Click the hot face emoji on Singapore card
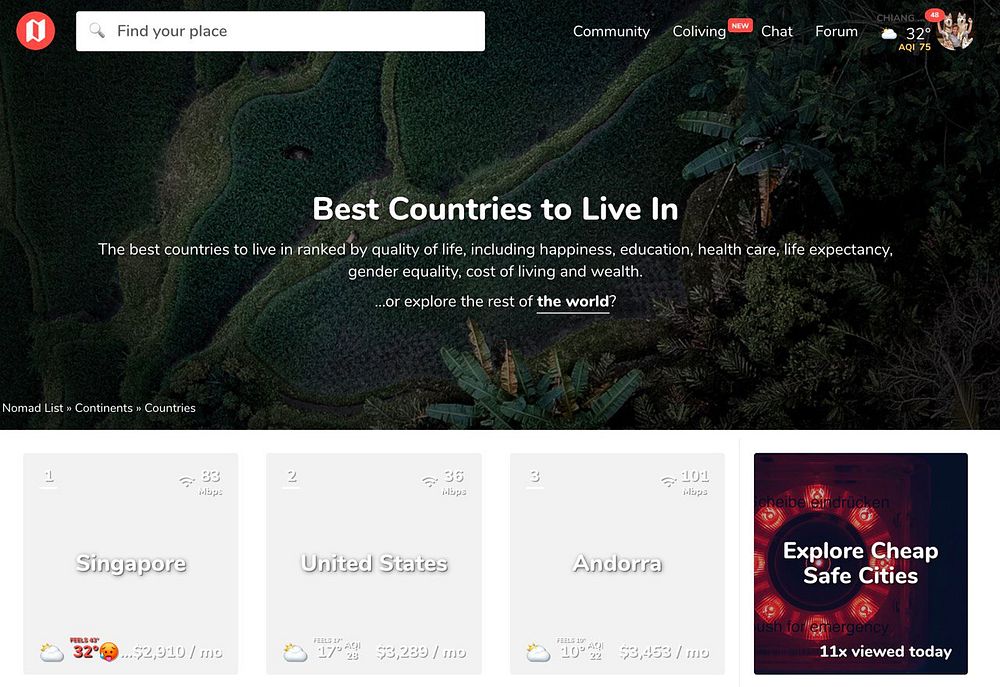Screen dimensions: 1000x687 109,651
